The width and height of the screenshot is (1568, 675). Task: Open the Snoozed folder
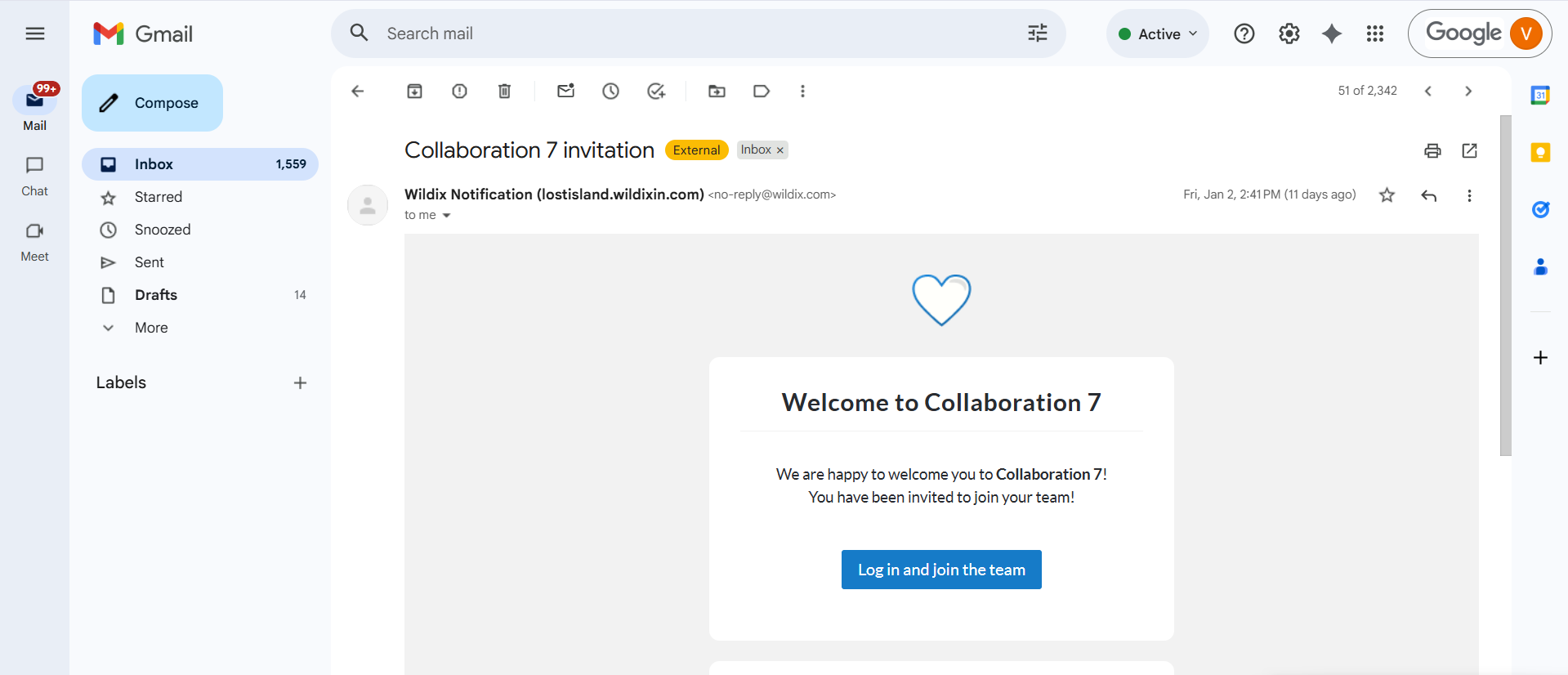point(200,230)
